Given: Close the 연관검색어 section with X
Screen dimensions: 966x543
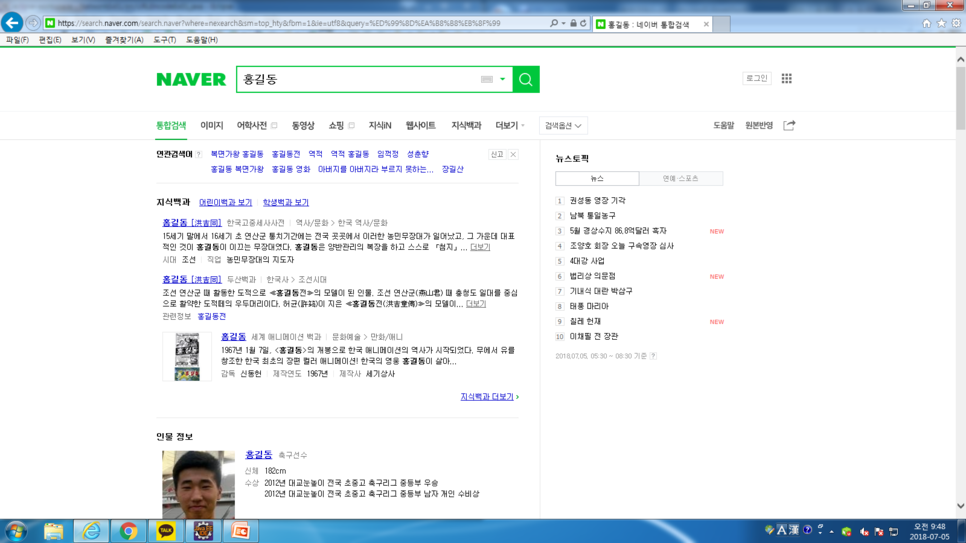Looking at the screenshot, I should point(513,154).
